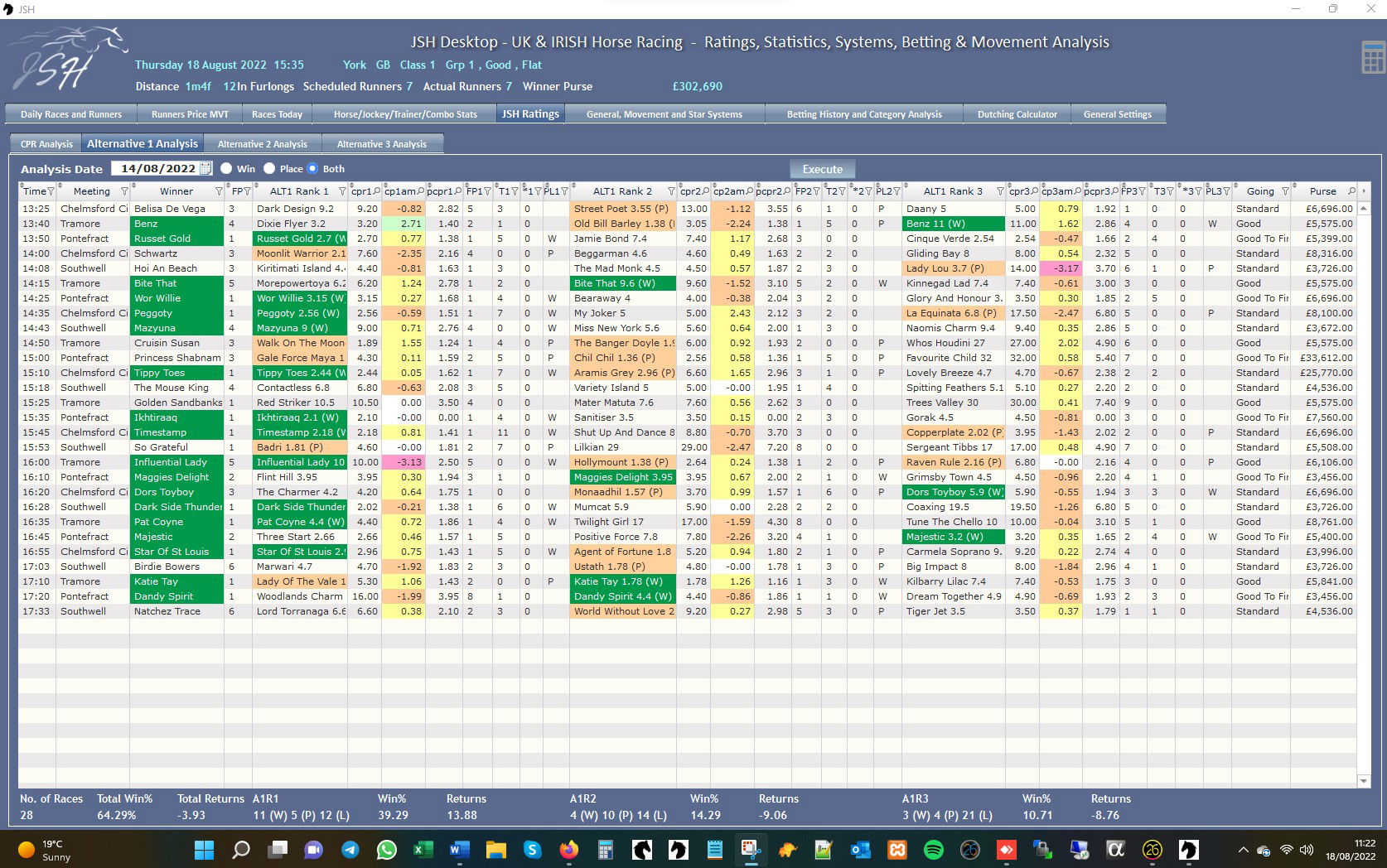This screenshot has width=1387, height=868.
Task: Open the Snipping Tool on the taskbar
Action: click(x=751, y=850)
